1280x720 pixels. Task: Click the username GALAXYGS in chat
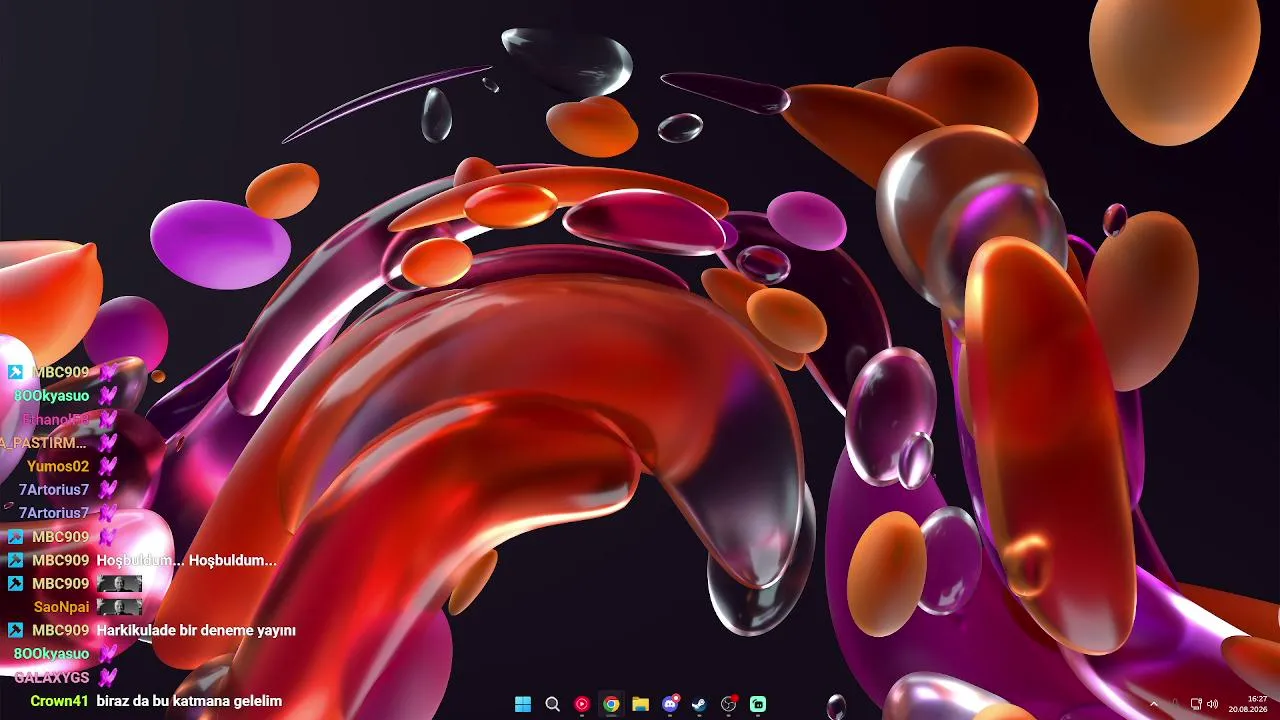click(x=52, y=677)
